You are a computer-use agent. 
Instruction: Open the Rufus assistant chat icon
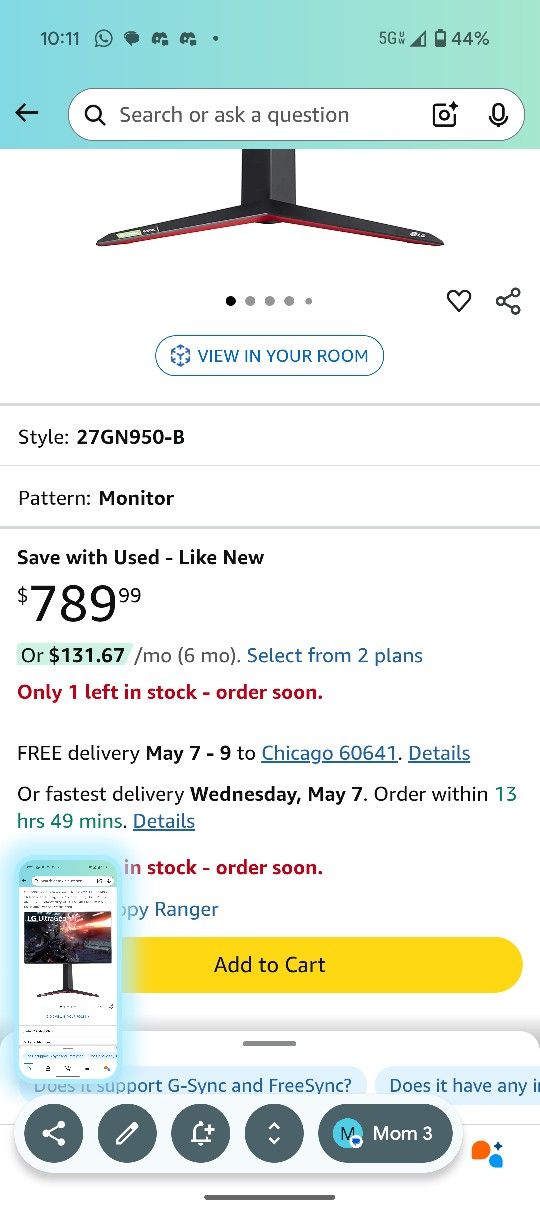point(488,1153)
